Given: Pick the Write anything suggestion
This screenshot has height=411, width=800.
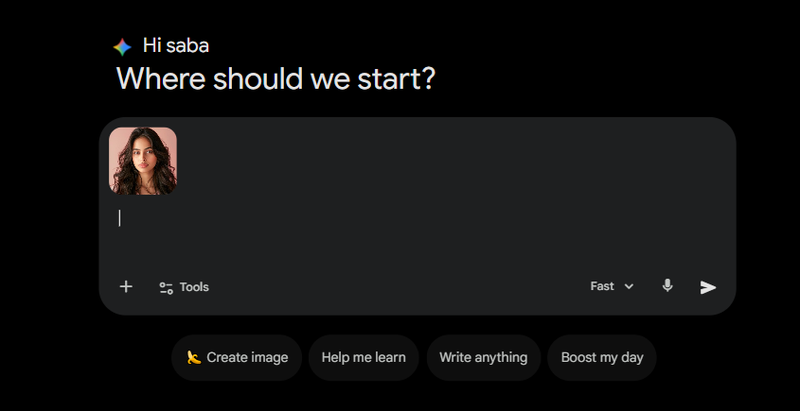Looking at the screenshot, I should pos(483,357).
